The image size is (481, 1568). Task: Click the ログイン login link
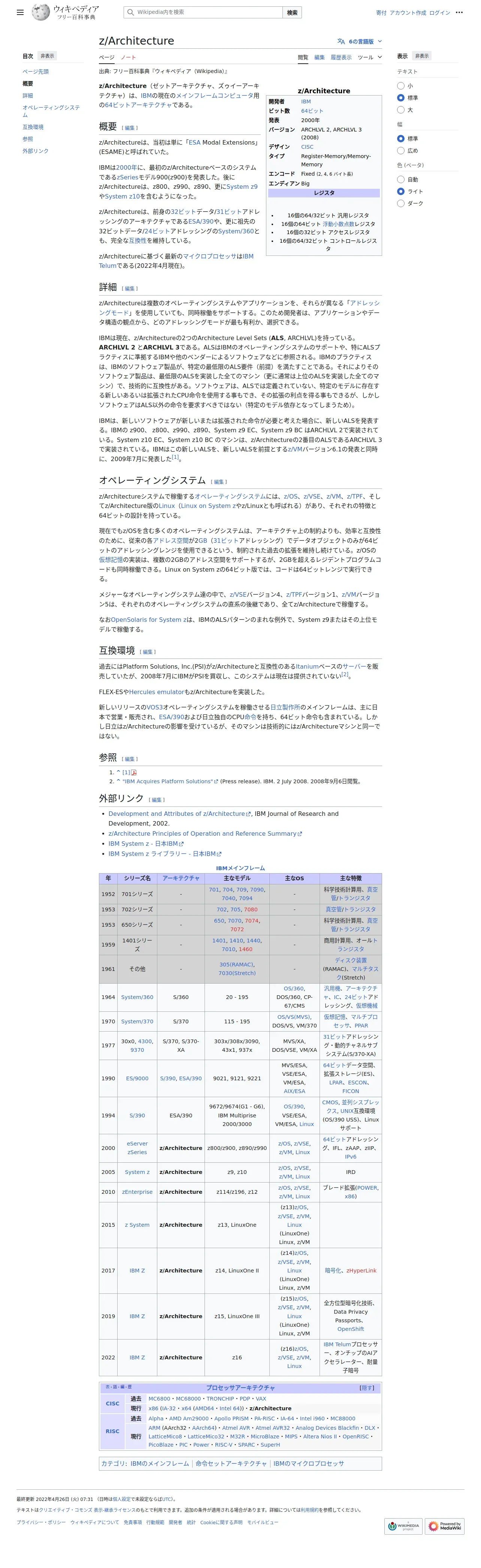tap(439, 13)
